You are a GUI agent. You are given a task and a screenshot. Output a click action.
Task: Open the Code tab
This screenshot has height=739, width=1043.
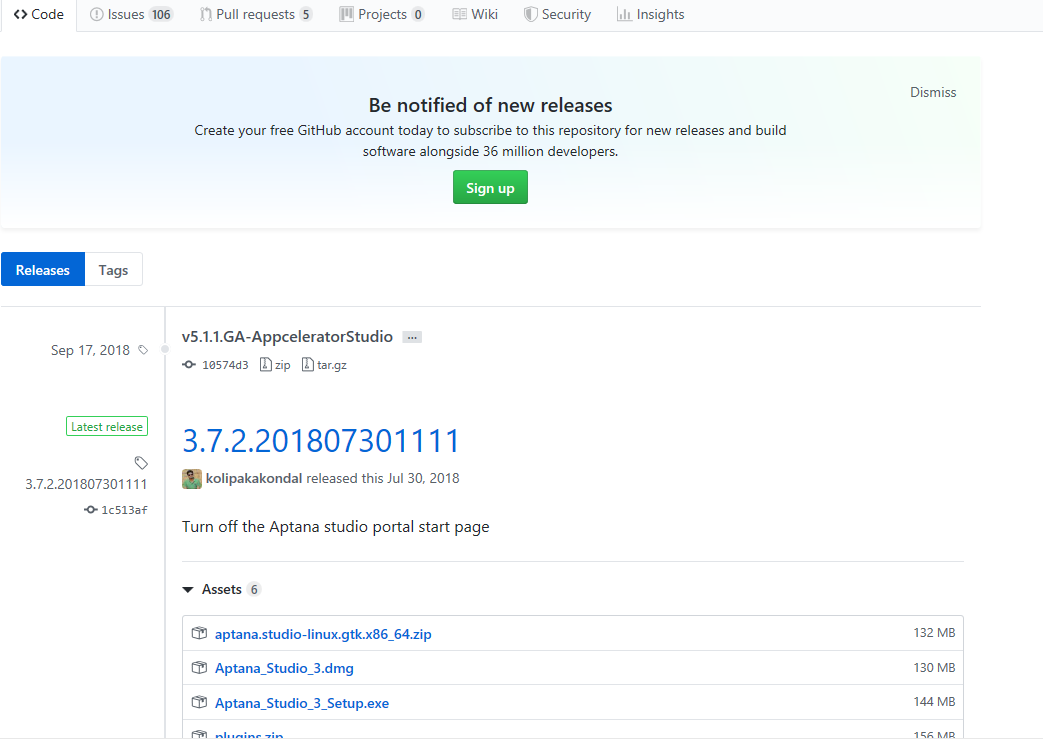pos(39,15)
